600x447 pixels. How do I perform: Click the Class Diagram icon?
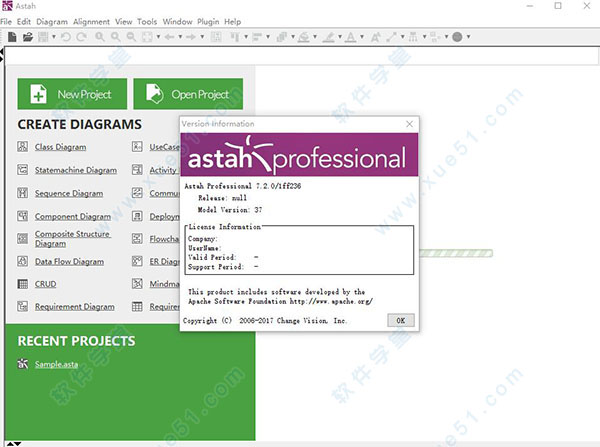(24, 147)
